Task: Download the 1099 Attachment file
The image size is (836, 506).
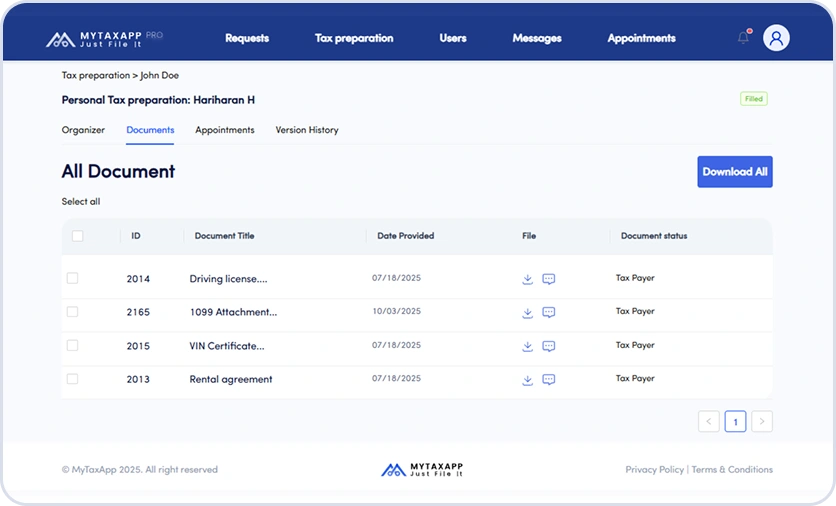Action: coord(527,313)
